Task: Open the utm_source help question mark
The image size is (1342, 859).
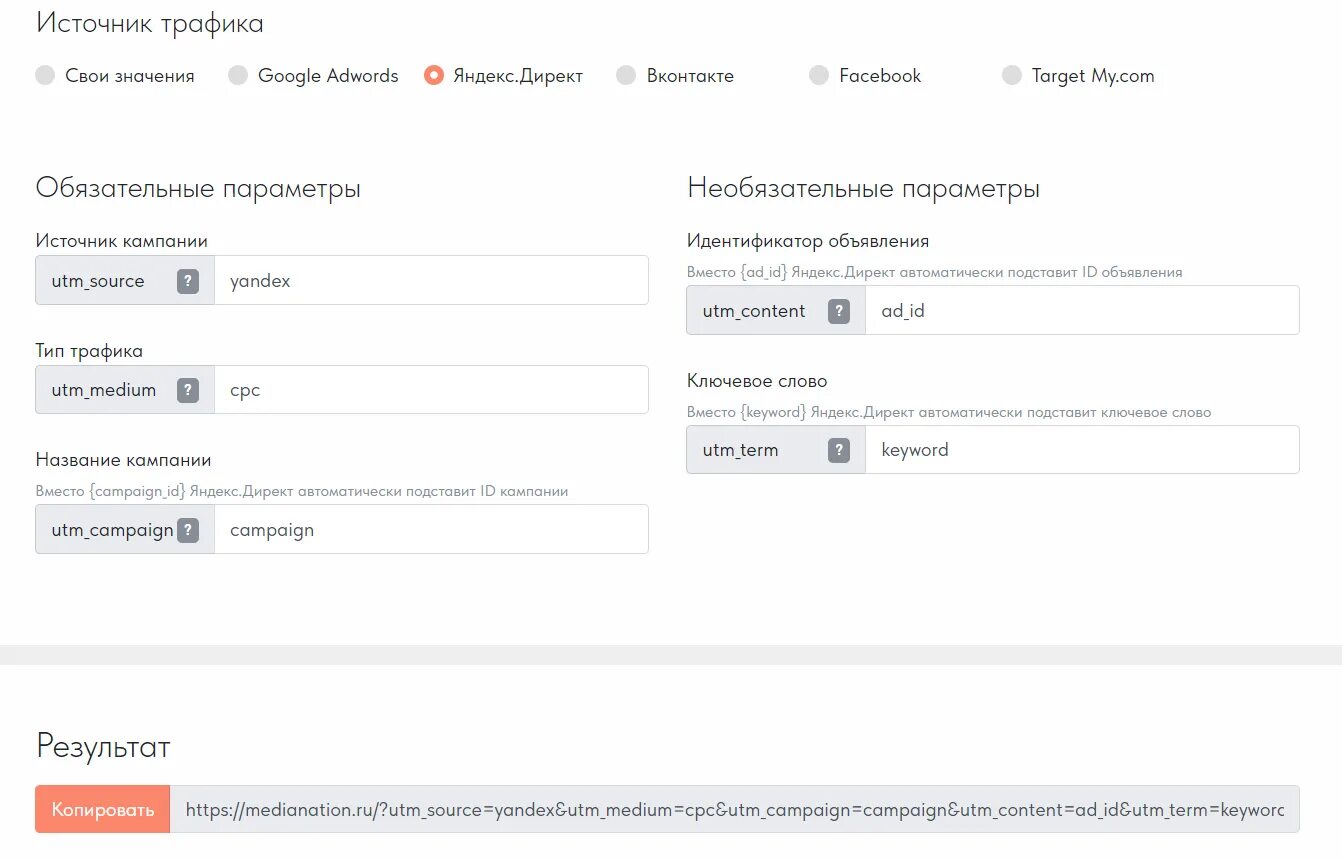Action: (x=188, y=281)
